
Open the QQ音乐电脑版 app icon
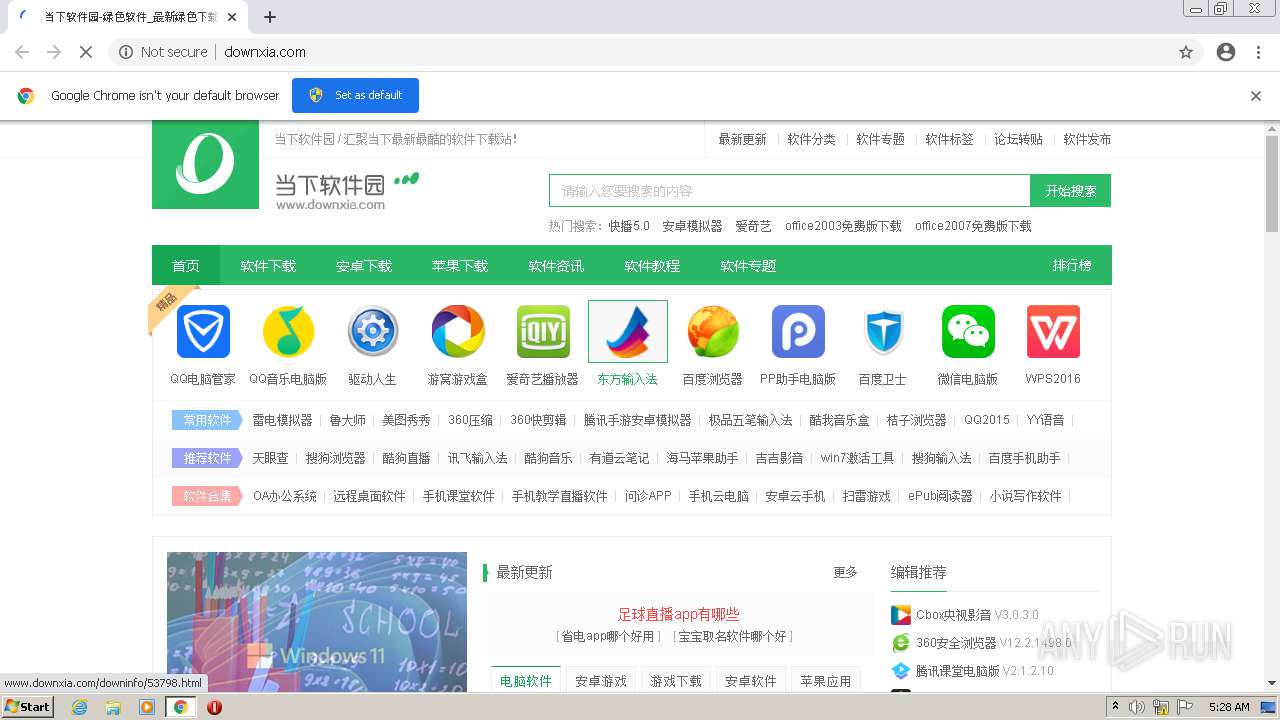(288, 332)
